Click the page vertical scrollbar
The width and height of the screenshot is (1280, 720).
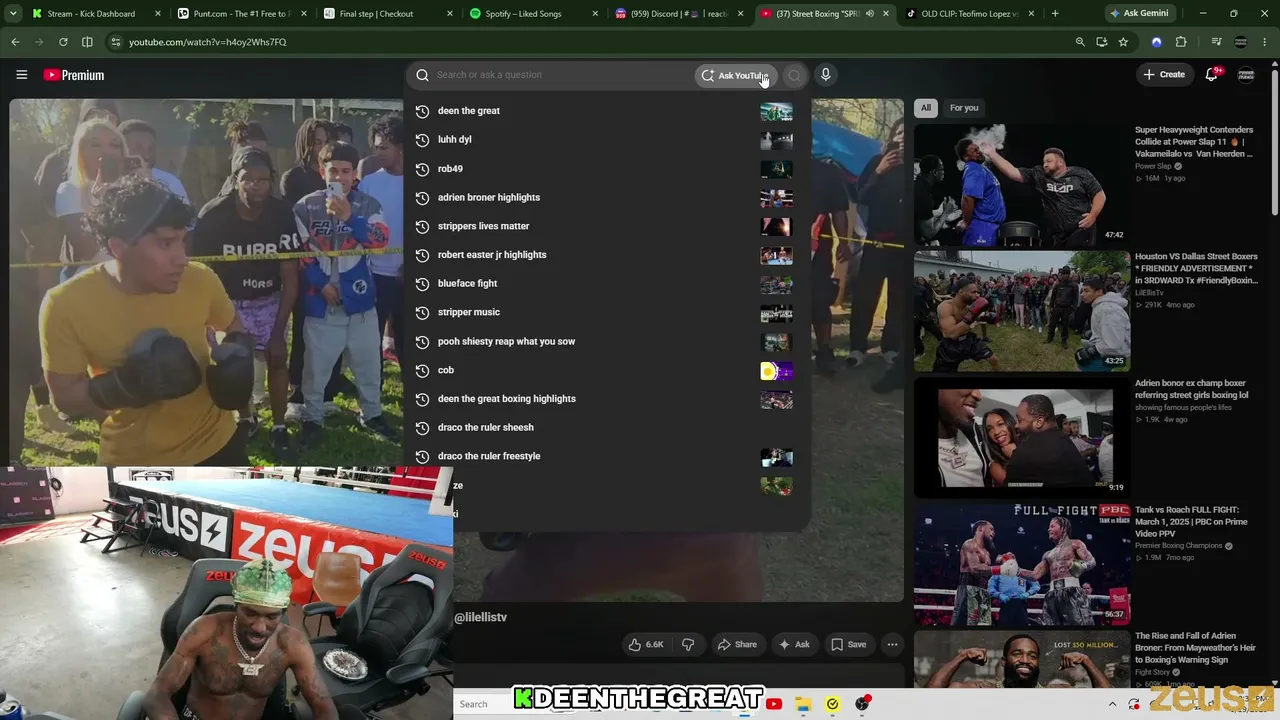(1274, 140)
